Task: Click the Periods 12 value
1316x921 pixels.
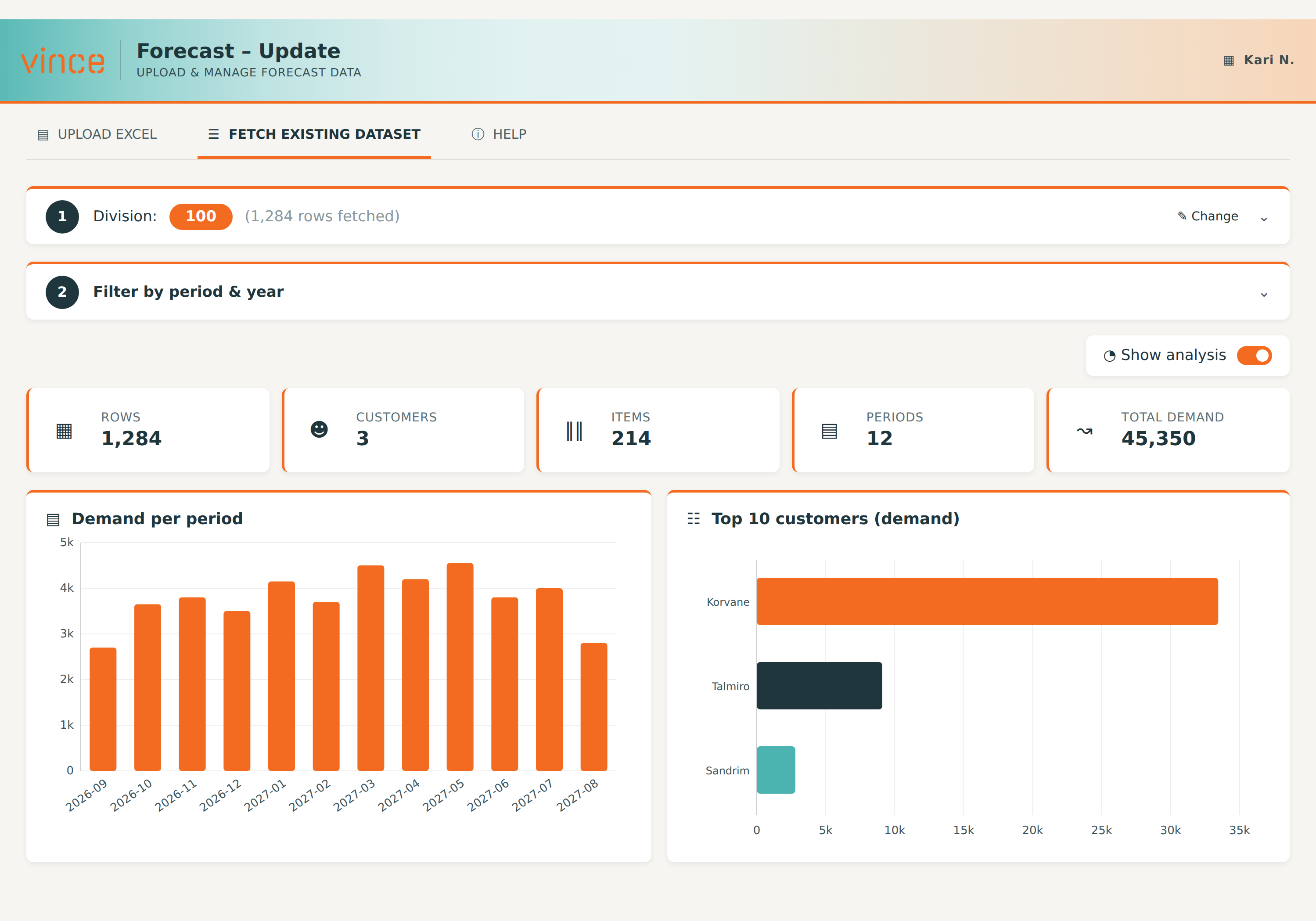Action: tap(879, 439)
